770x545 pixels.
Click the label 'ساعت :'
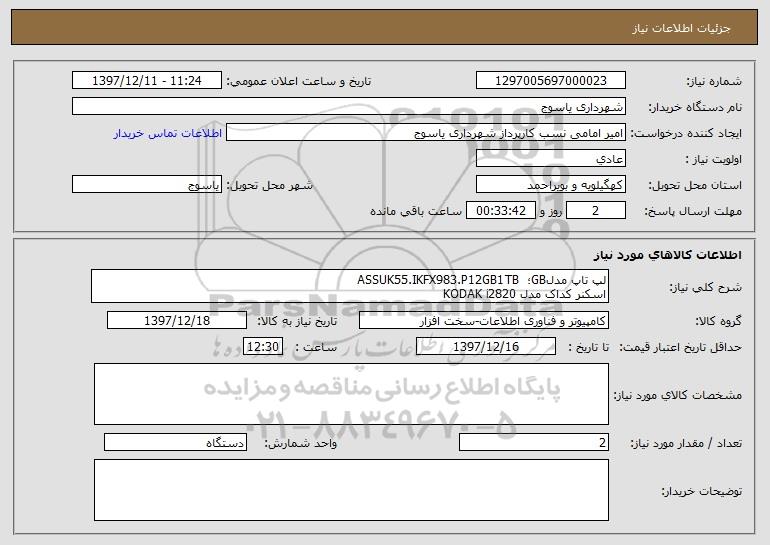[x=316, y=347]
